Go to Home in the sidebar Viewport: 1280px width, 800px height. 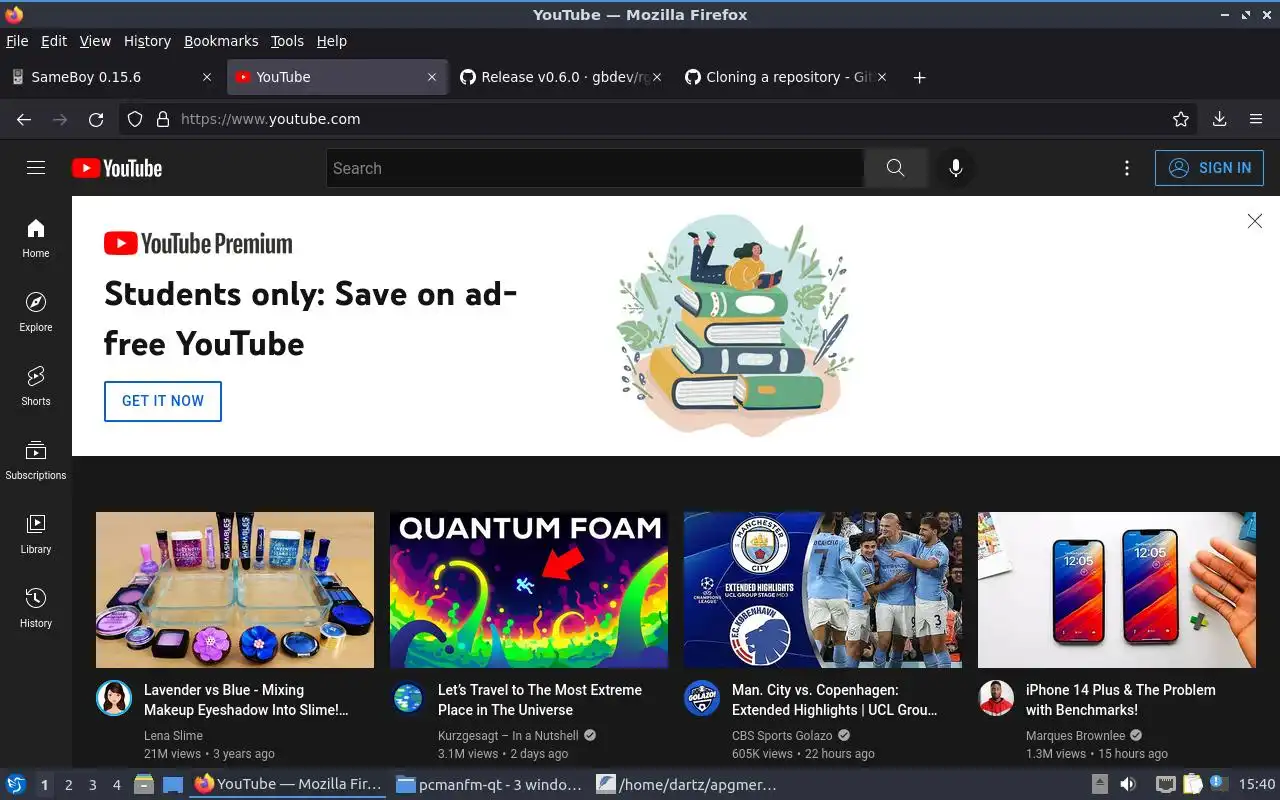36,238
